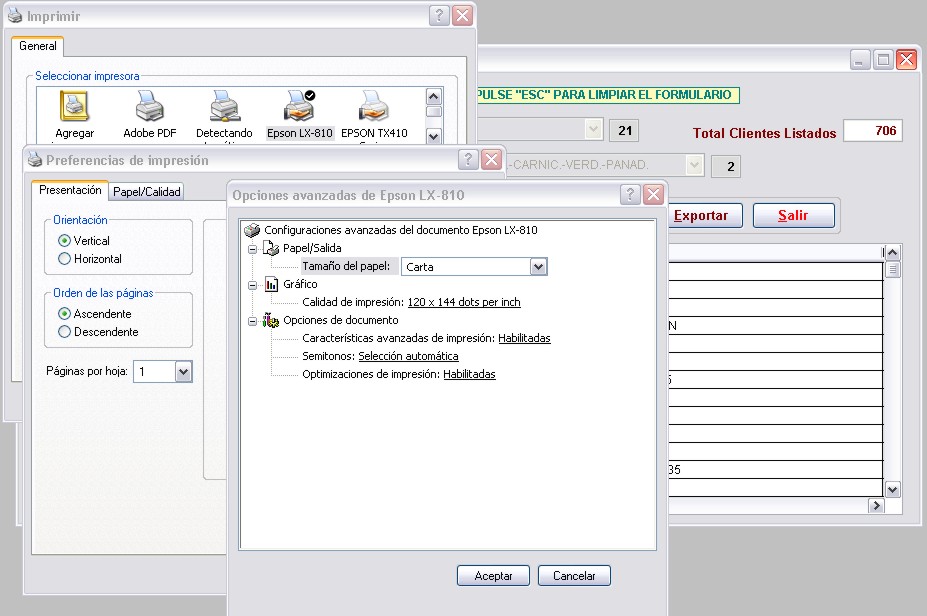Select Tamaño del papel label
Screen dimensions: 927x616
click(x=346, y=266)
